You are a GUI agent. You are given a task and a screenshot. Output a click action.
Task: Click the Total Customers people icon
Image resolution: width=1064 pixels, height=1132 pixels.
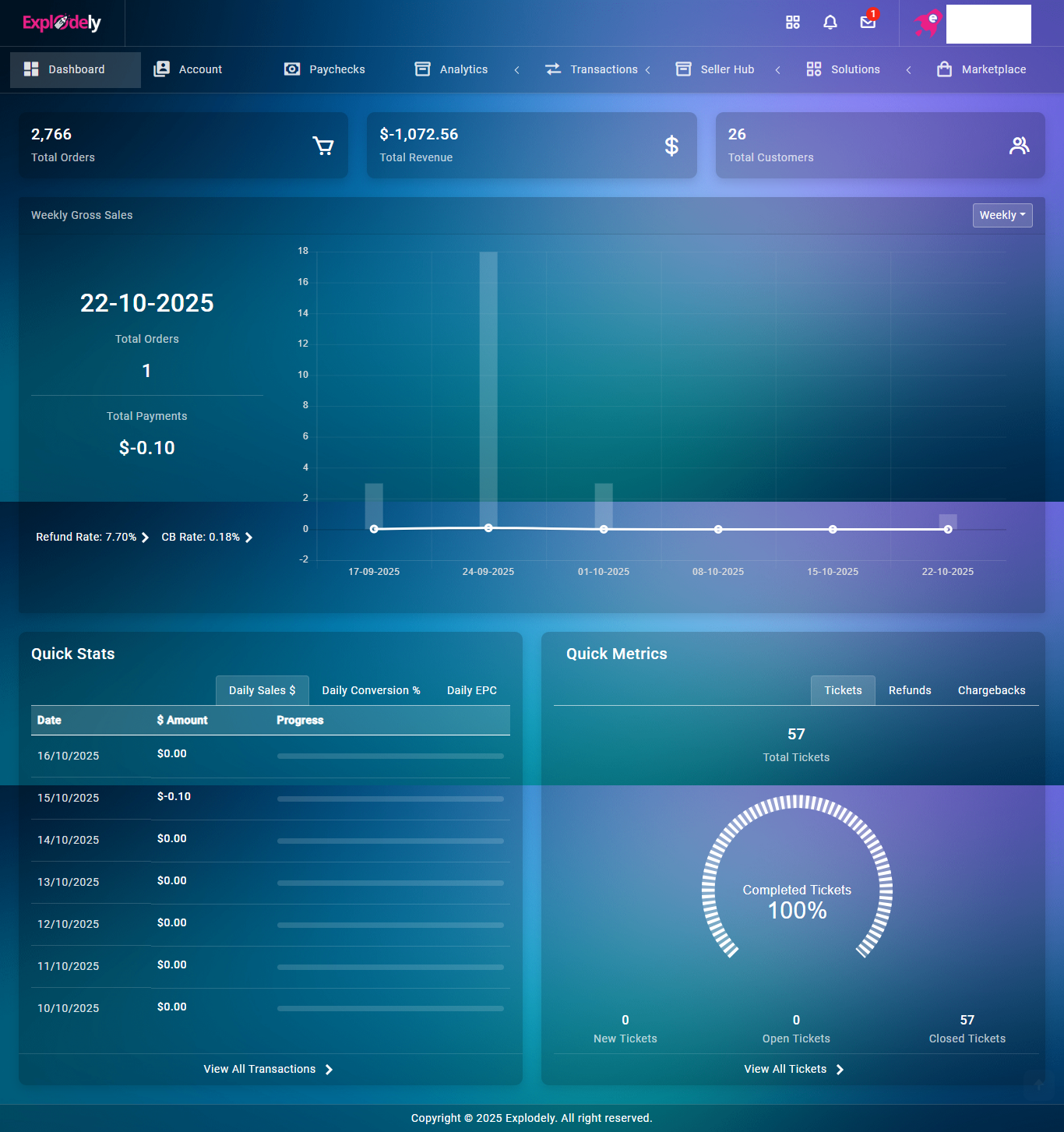(x=1019, y=146)
